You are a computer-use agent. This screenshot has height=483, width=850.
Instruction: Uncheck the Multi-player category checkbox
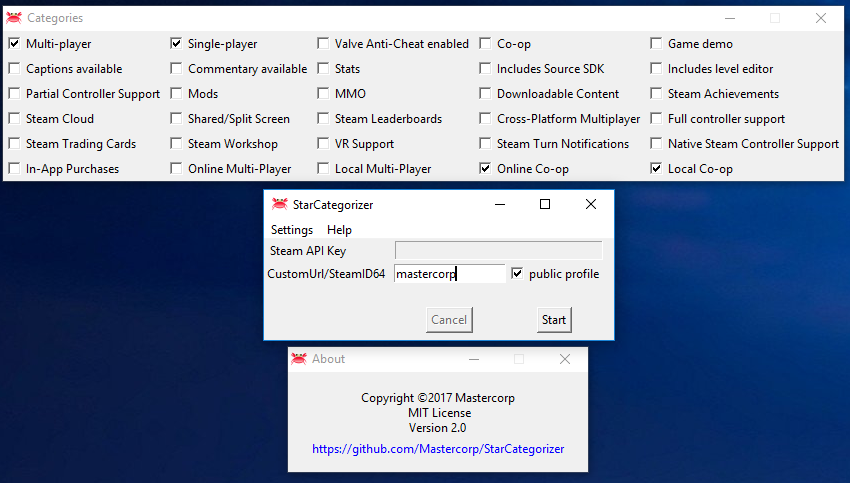[15, 43]
